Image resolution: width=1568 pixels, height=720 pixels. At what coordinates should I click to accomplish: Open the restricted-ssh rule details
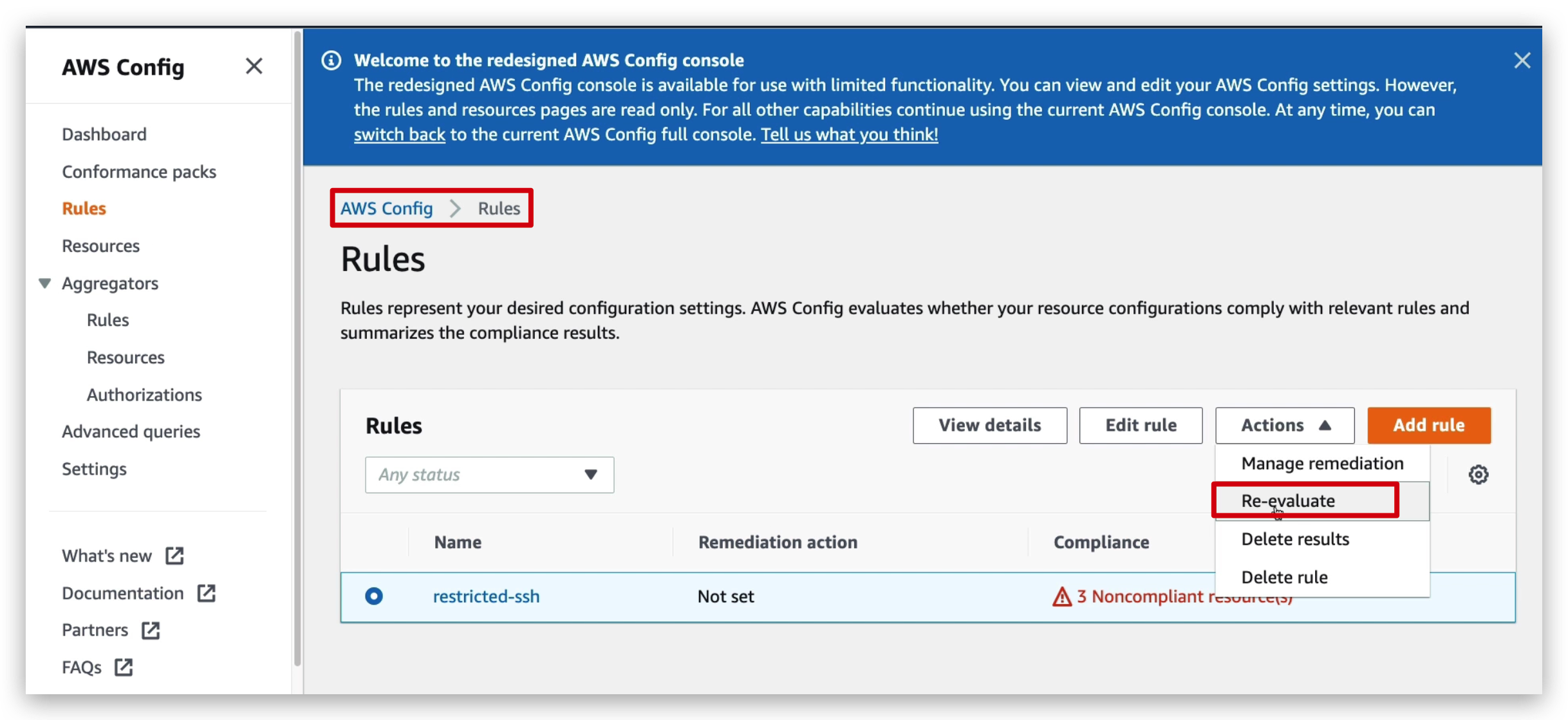coord(486,596)
